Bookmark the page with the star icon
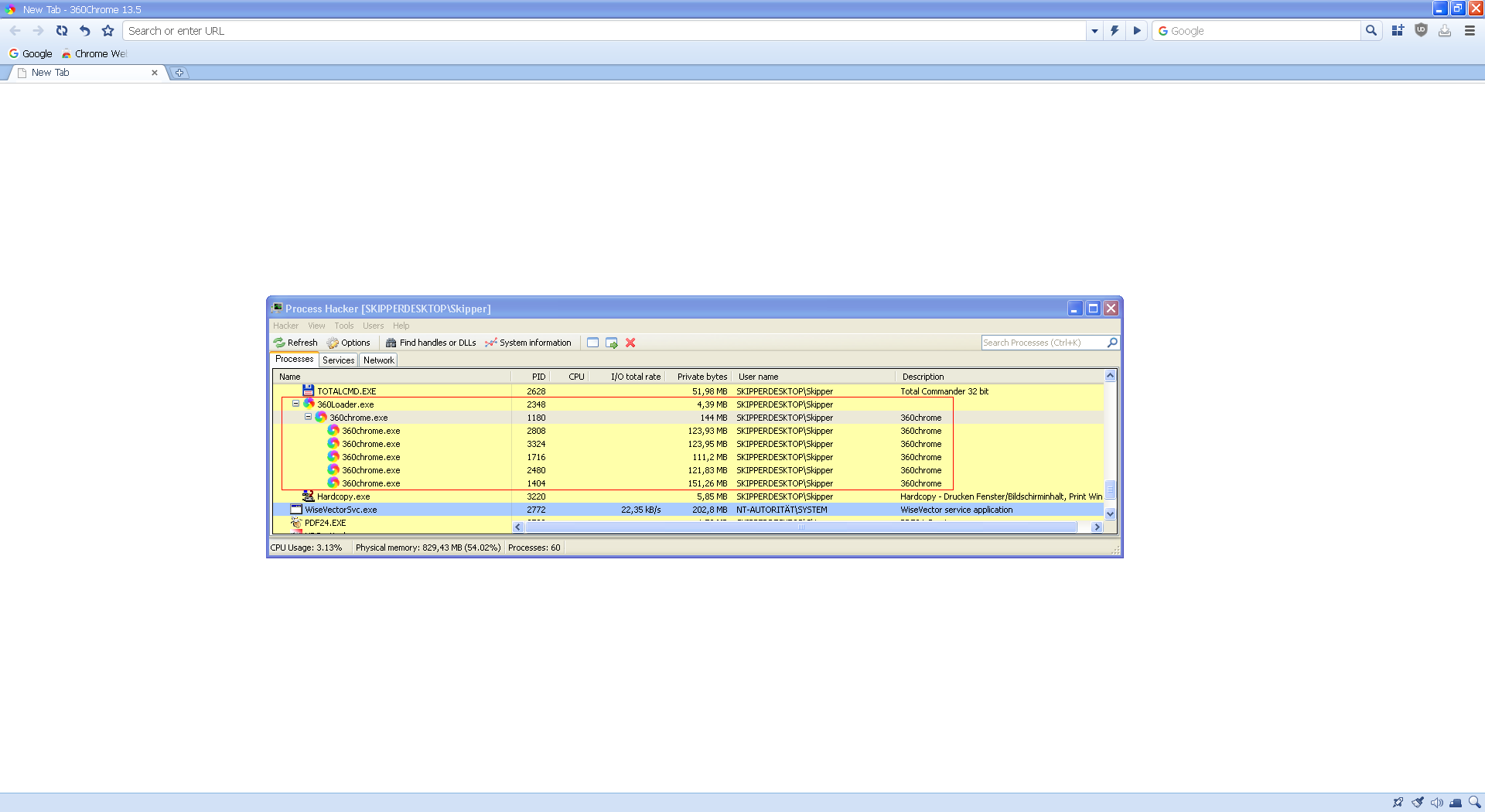The width and height of the screenshot is (1485, 812). (108, 31)
